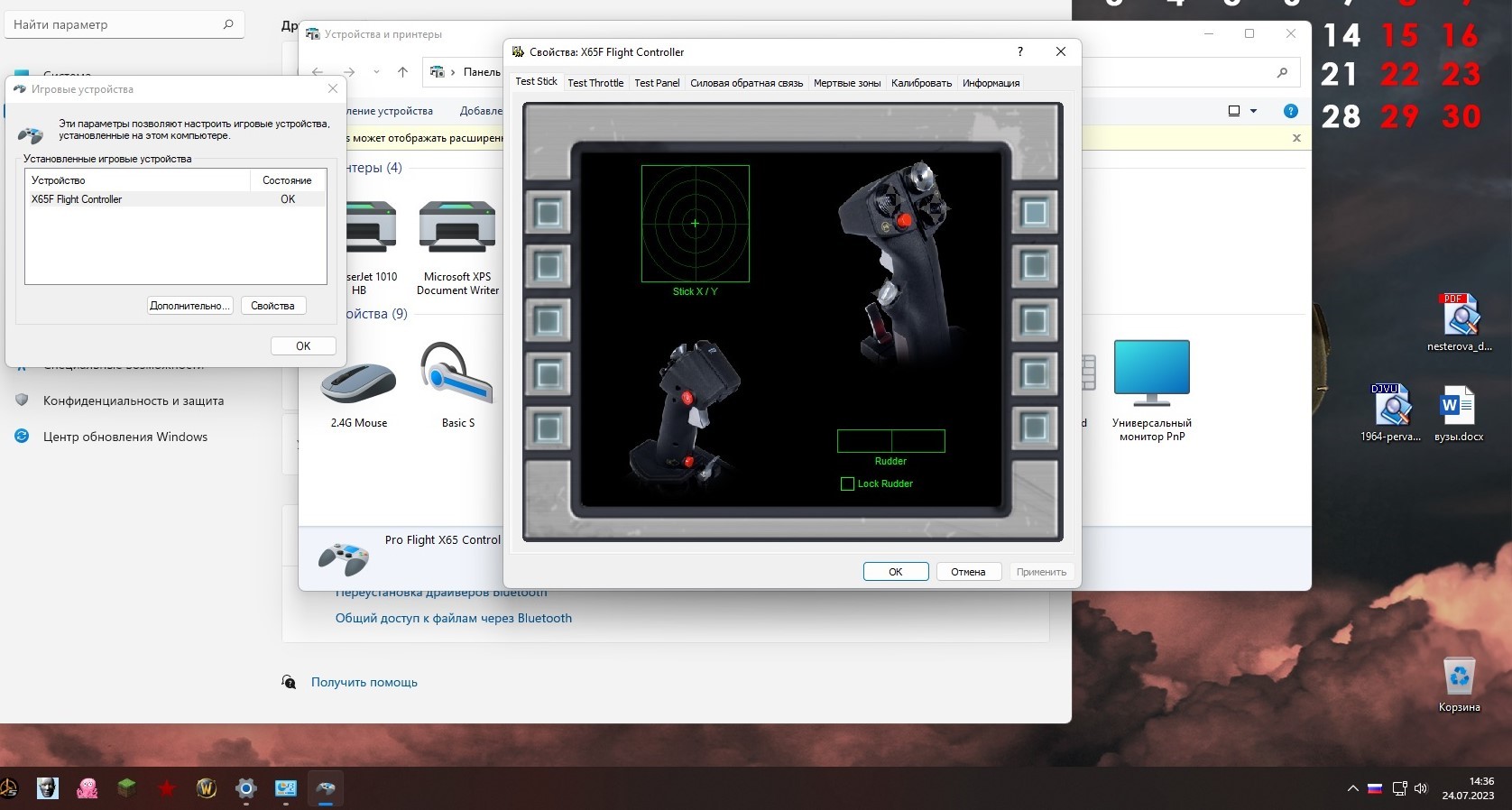Open the Мертвые зоны tab
The image size is (1512, 810).
coord(846,83)
